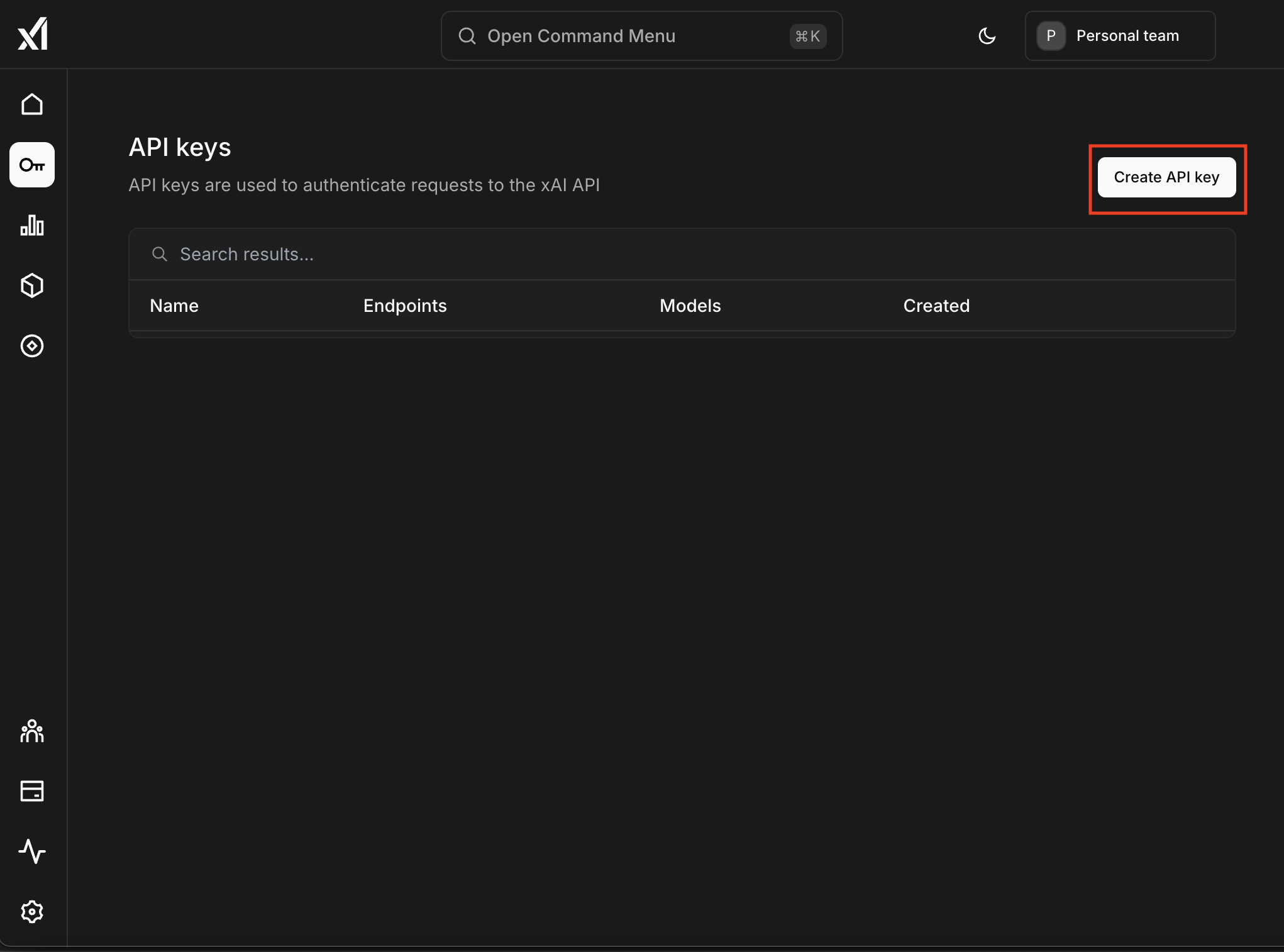Click the Name column header
The image size is (1284, 952).
(174, 306)
